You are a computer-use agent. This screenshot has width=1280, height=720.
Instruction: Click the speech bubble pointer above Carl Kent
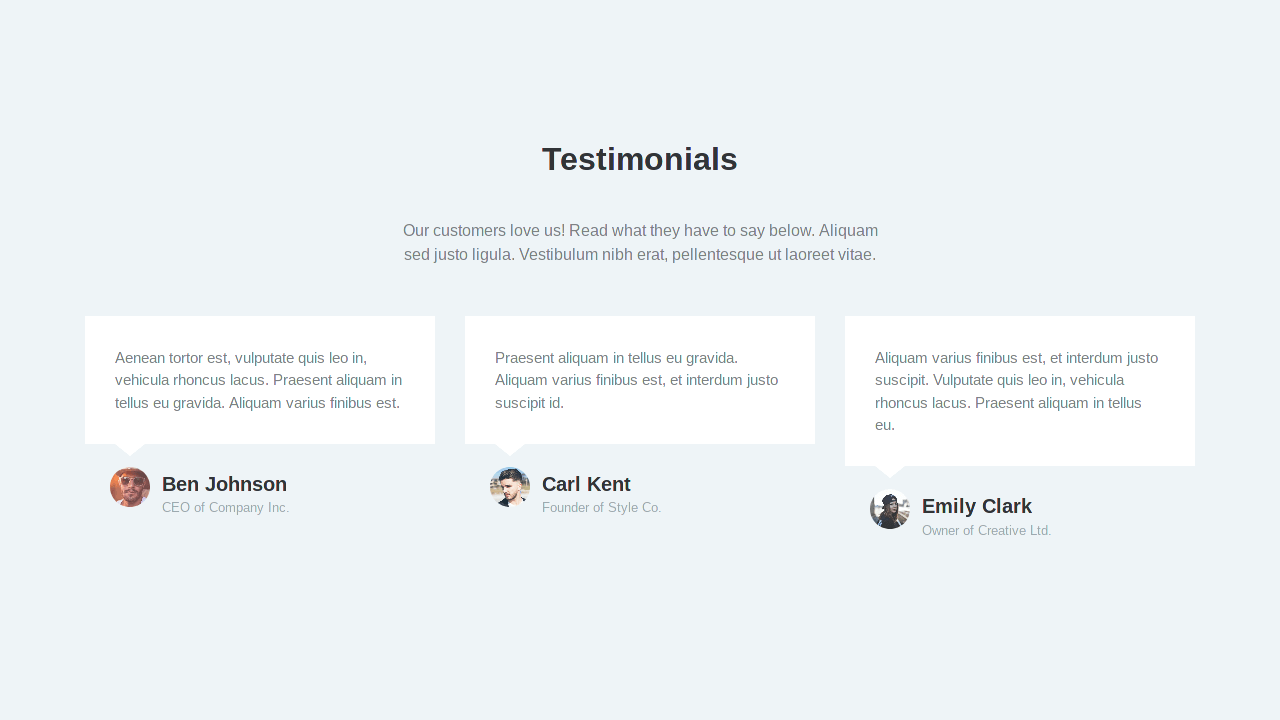point(510,449)
